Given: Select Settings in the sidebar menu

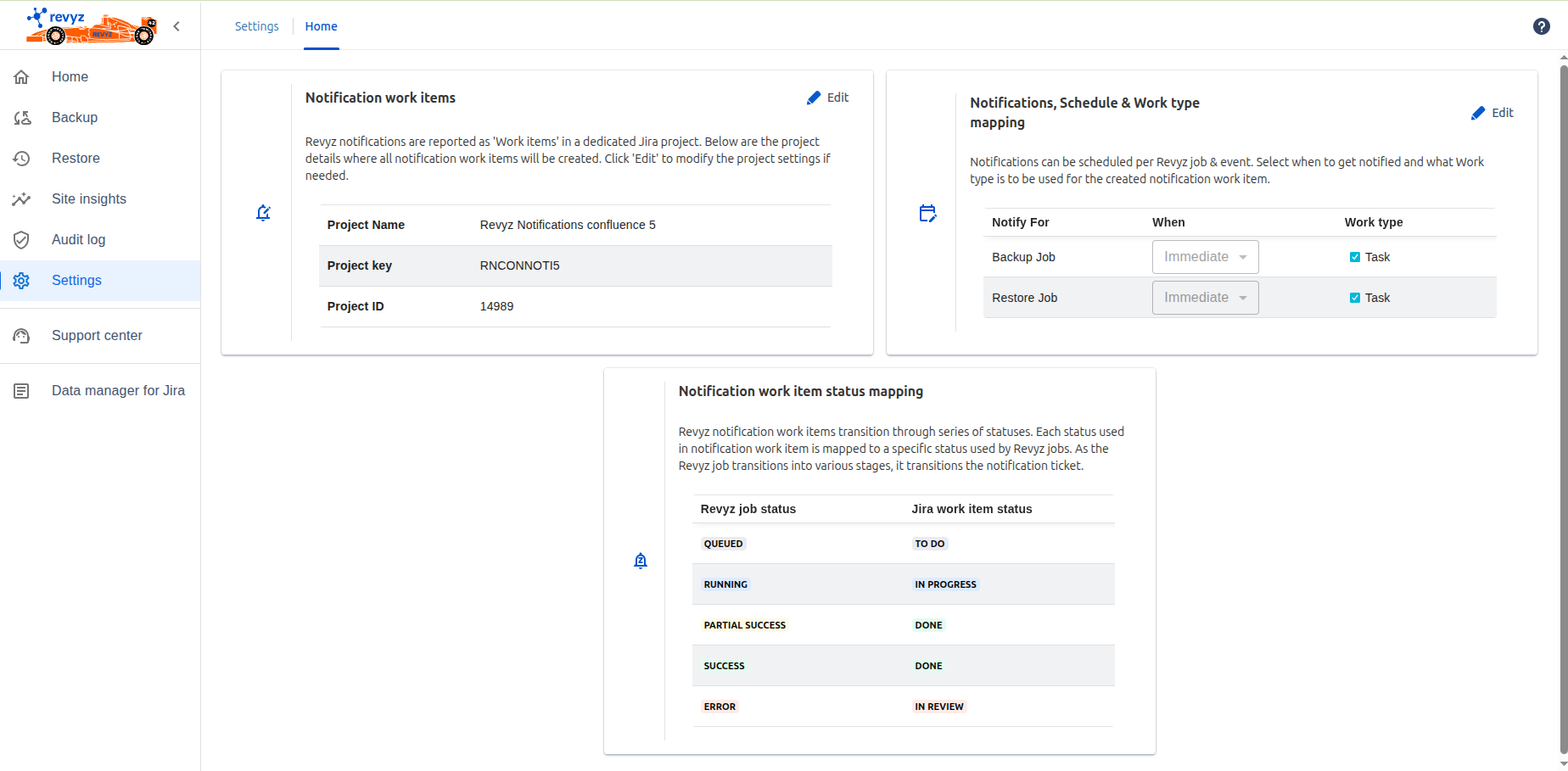Looking at the screenshot, I should (x=76, y=281).
